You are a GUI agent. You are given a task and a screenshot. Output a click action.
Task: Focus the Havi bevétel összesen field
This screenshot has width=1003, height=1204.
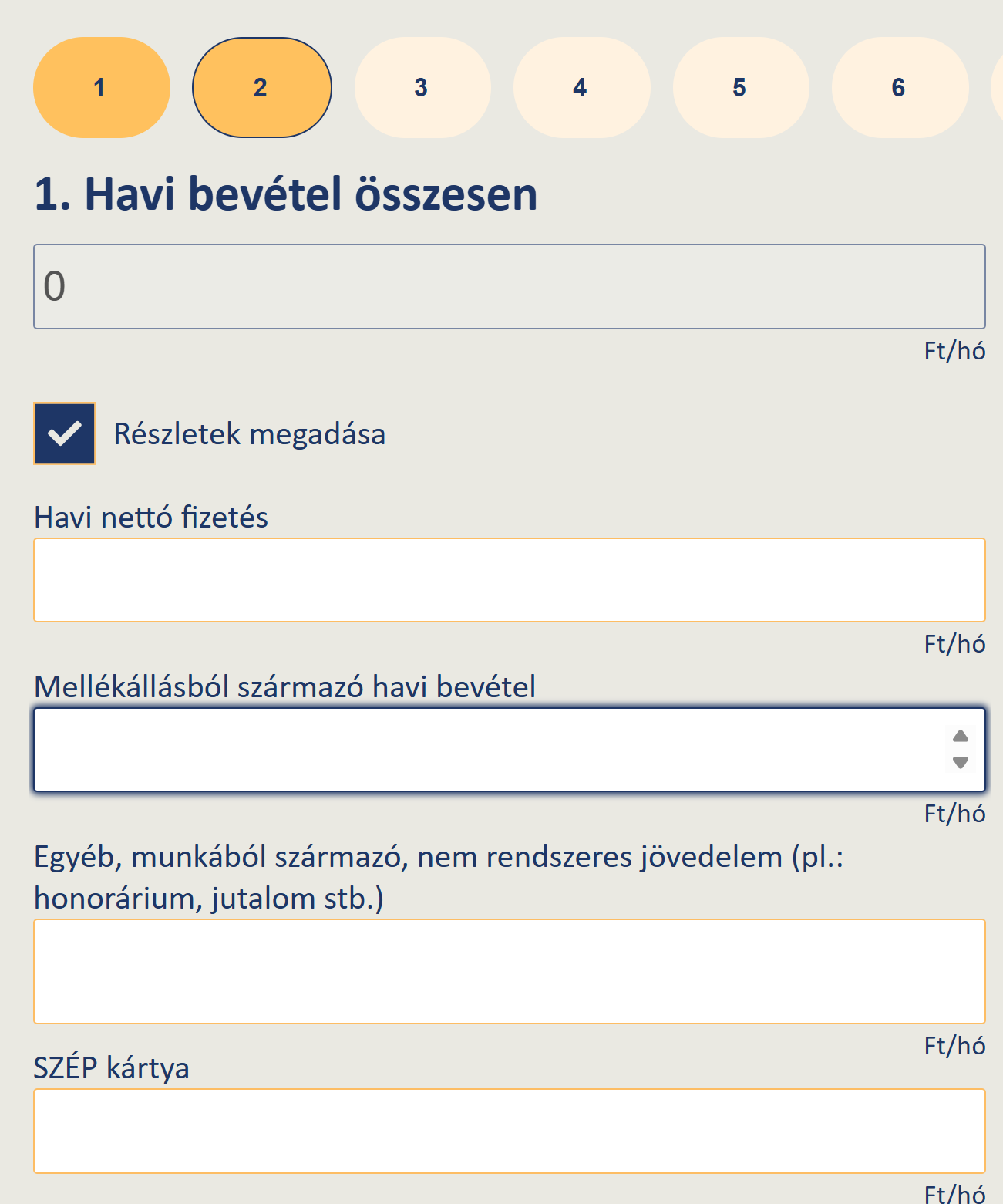coord(510,287)
